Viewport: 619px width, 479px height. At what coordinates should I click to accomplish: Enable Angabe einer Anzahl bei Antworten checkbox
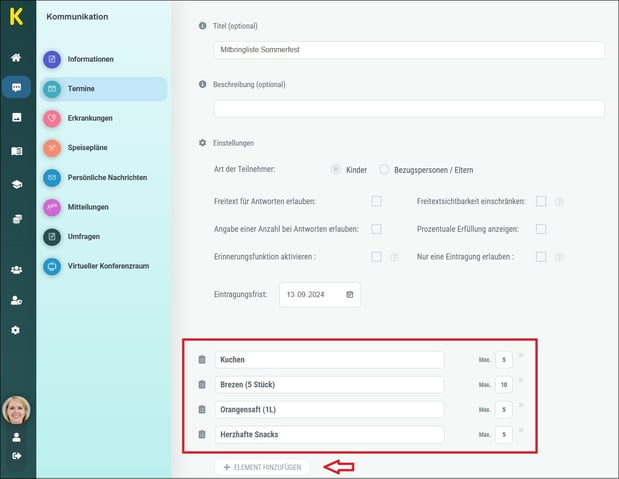[376, 229]
